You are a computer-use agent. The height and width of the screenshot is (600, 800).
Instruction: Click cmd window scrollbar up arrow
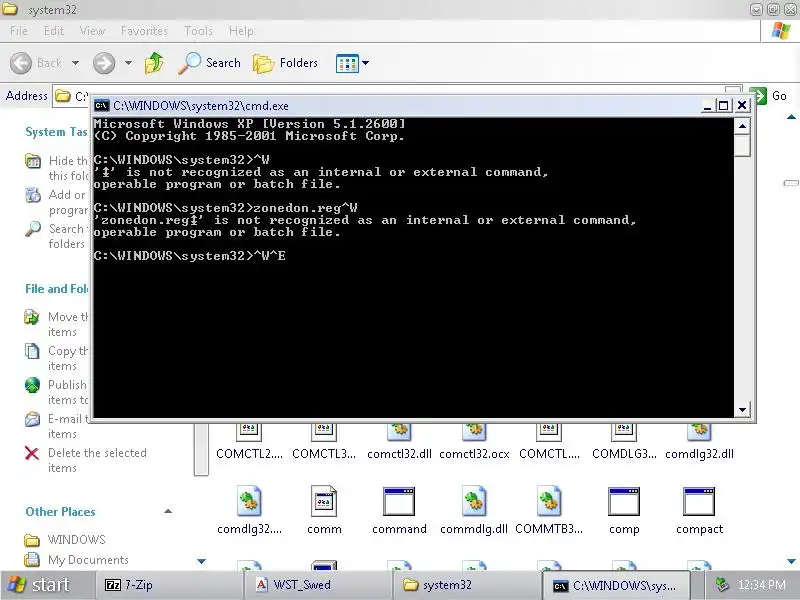(742, 126)
